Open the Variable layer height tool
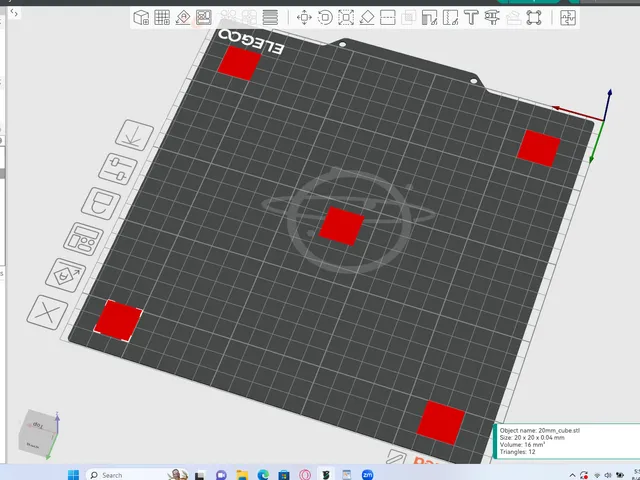This screenshot has height=480, width=640. coord(270,18)
